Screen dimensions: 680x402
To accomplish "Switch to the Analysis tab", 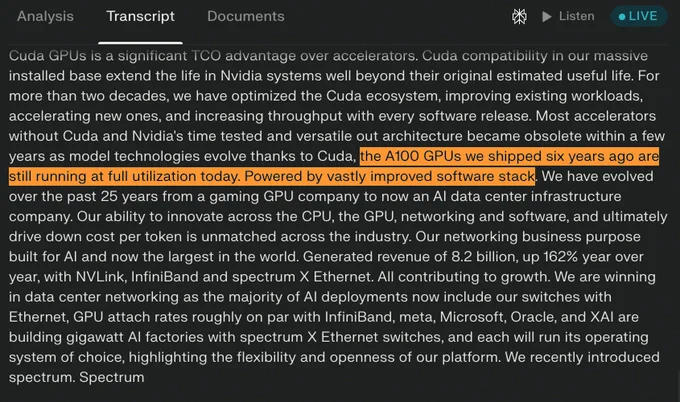I will (45, 16).
